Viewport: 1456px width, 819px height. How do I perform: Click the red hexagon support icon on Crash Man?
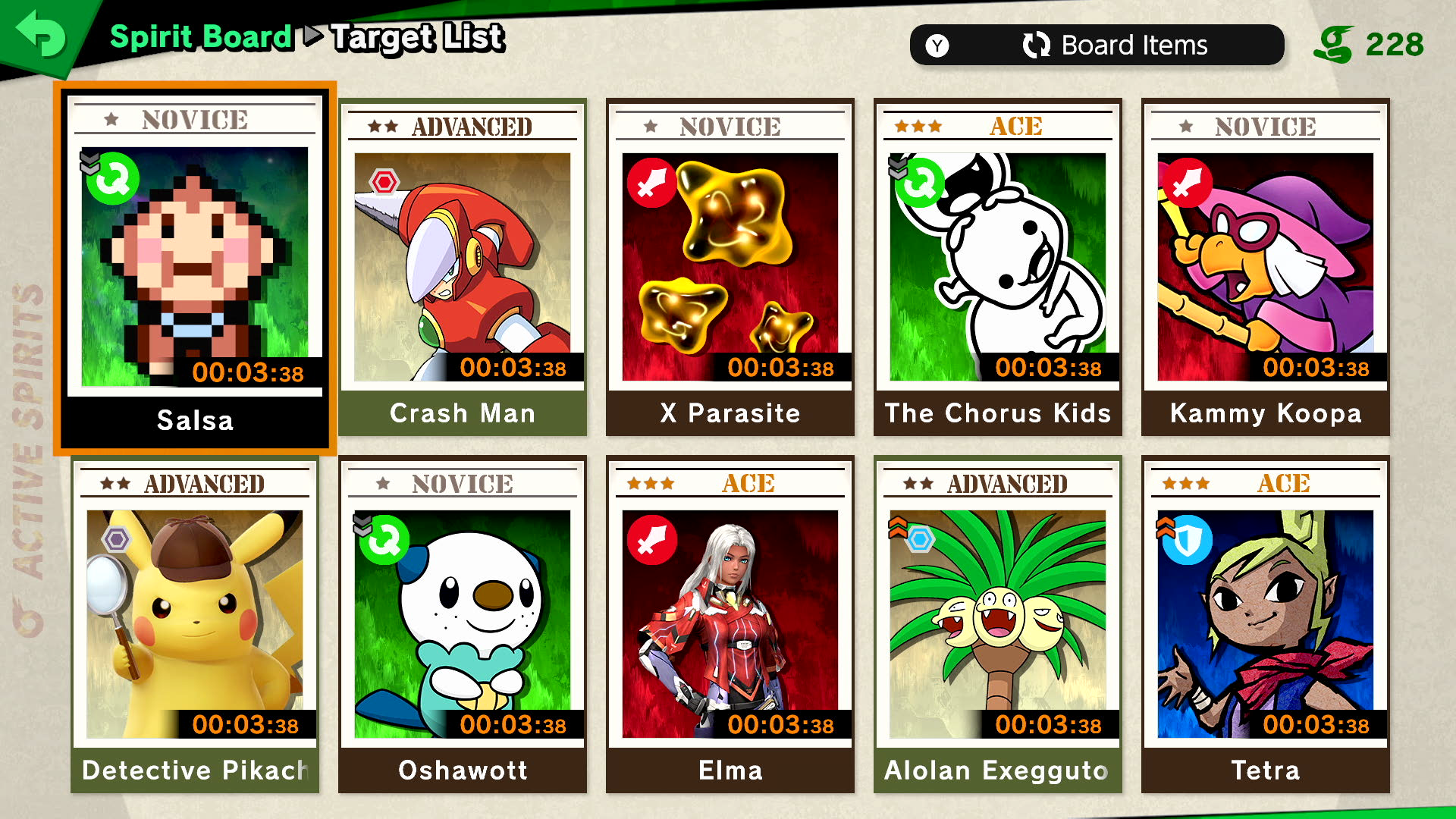click(x=384, y=182)
